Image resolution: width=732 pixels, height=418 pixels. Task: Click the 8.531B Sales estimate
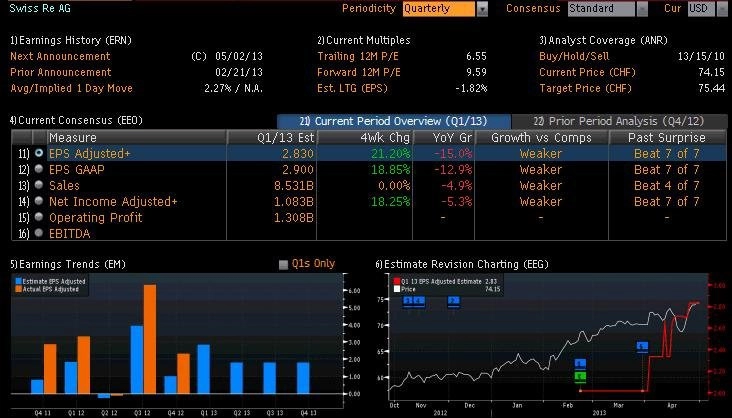(x=294, y=185)
